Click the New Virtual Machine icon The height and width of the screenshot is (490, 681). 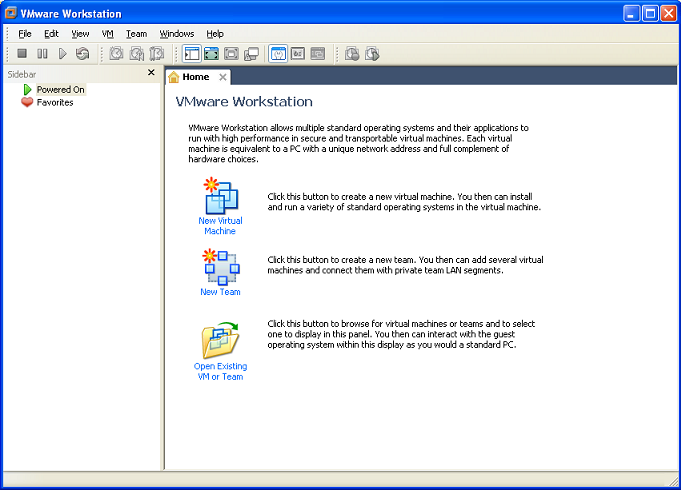(x=221, y=195)
